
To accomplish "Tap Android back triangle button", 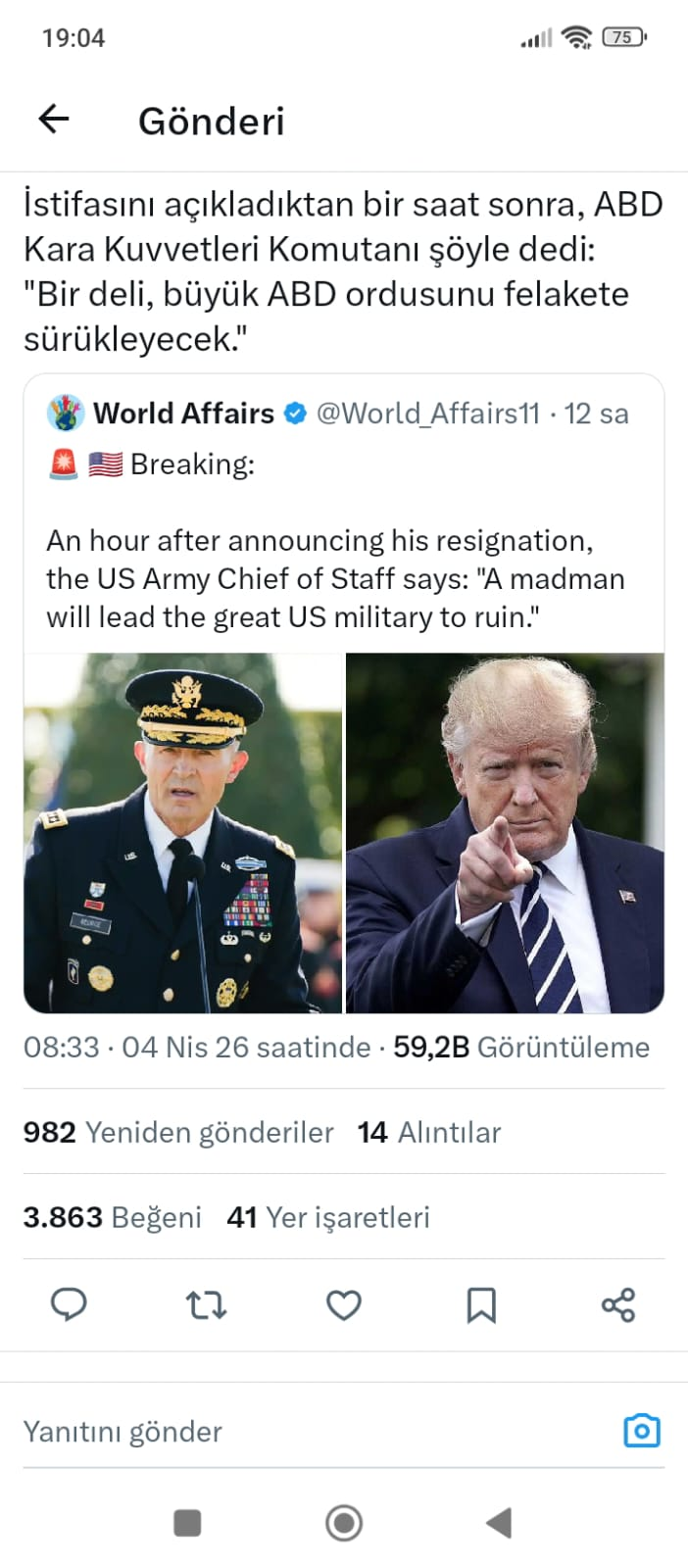I will pos(500,1523).
